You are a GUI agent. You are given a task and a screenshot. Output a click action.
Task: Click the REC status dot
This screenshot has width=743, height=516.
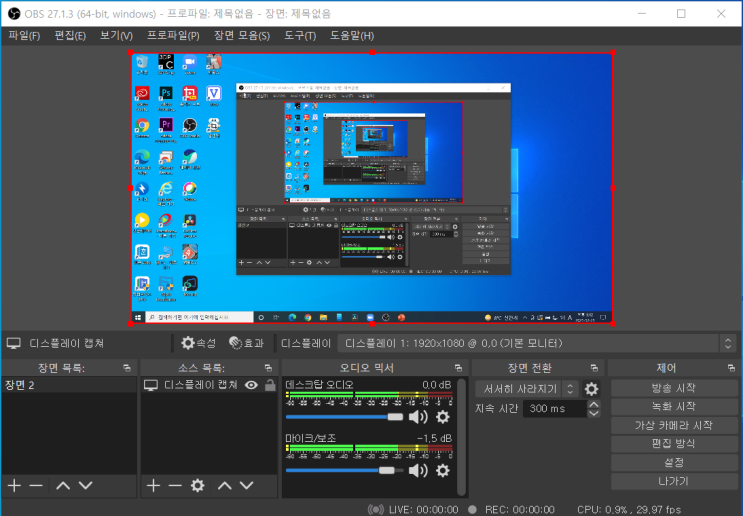[x=472, y=510]
